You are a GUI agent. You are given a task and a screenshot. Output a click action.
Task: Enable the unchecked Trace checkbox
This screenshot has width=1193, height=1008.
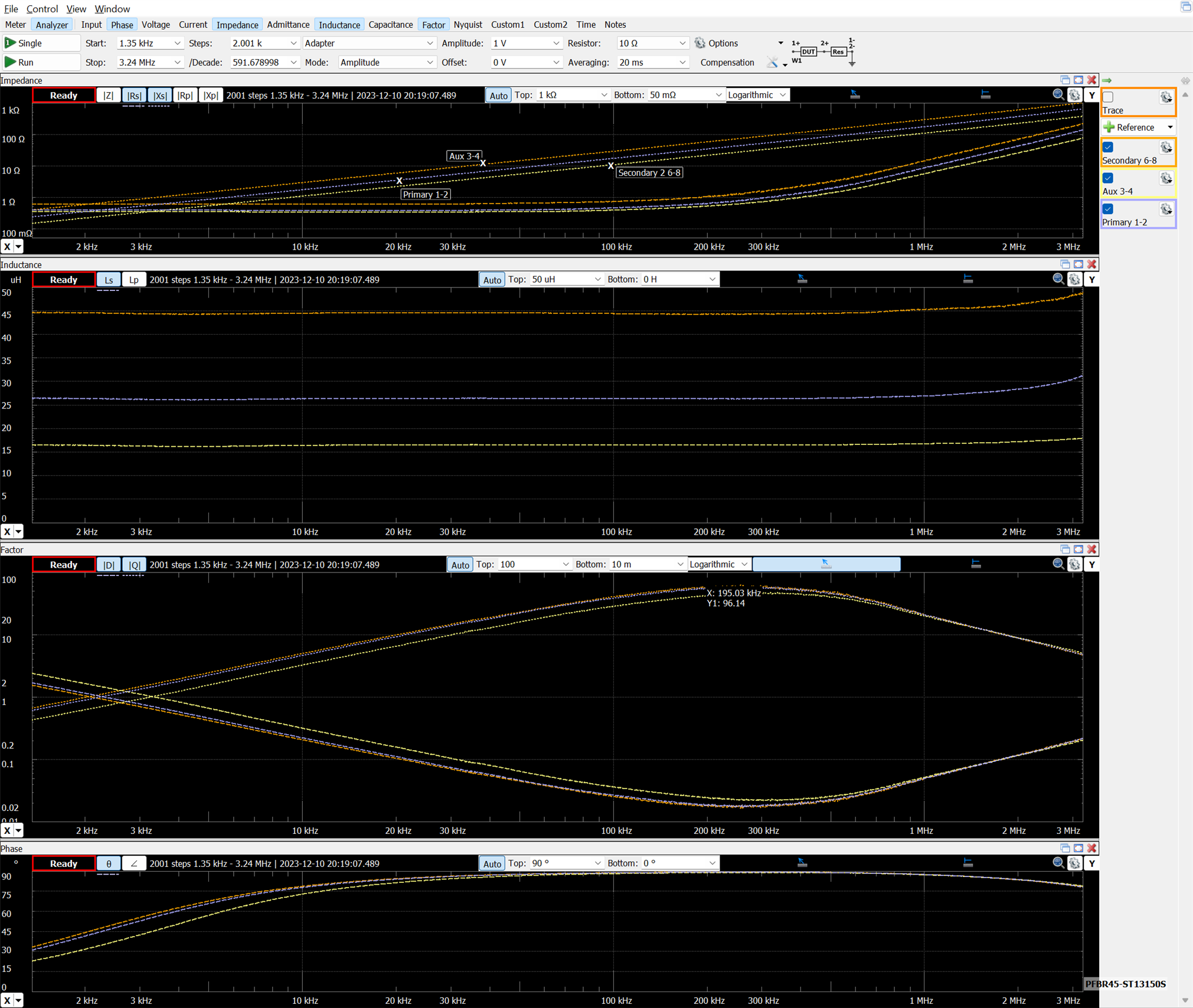tap(1108, 97)
